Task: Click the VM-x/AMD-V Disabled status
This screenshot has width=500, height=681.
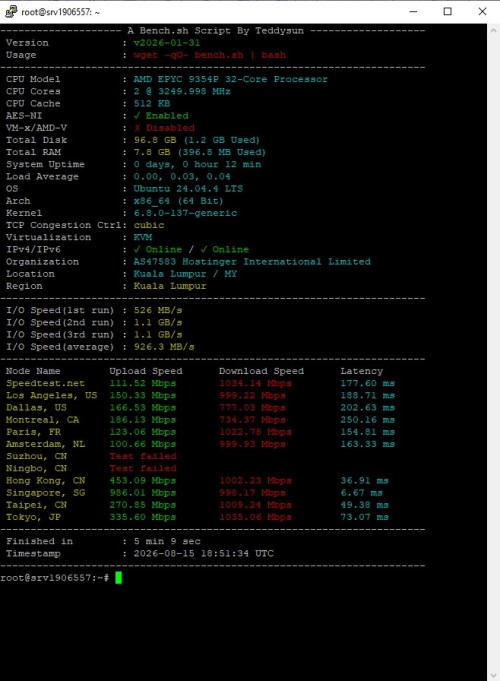Action: (164, 128)
